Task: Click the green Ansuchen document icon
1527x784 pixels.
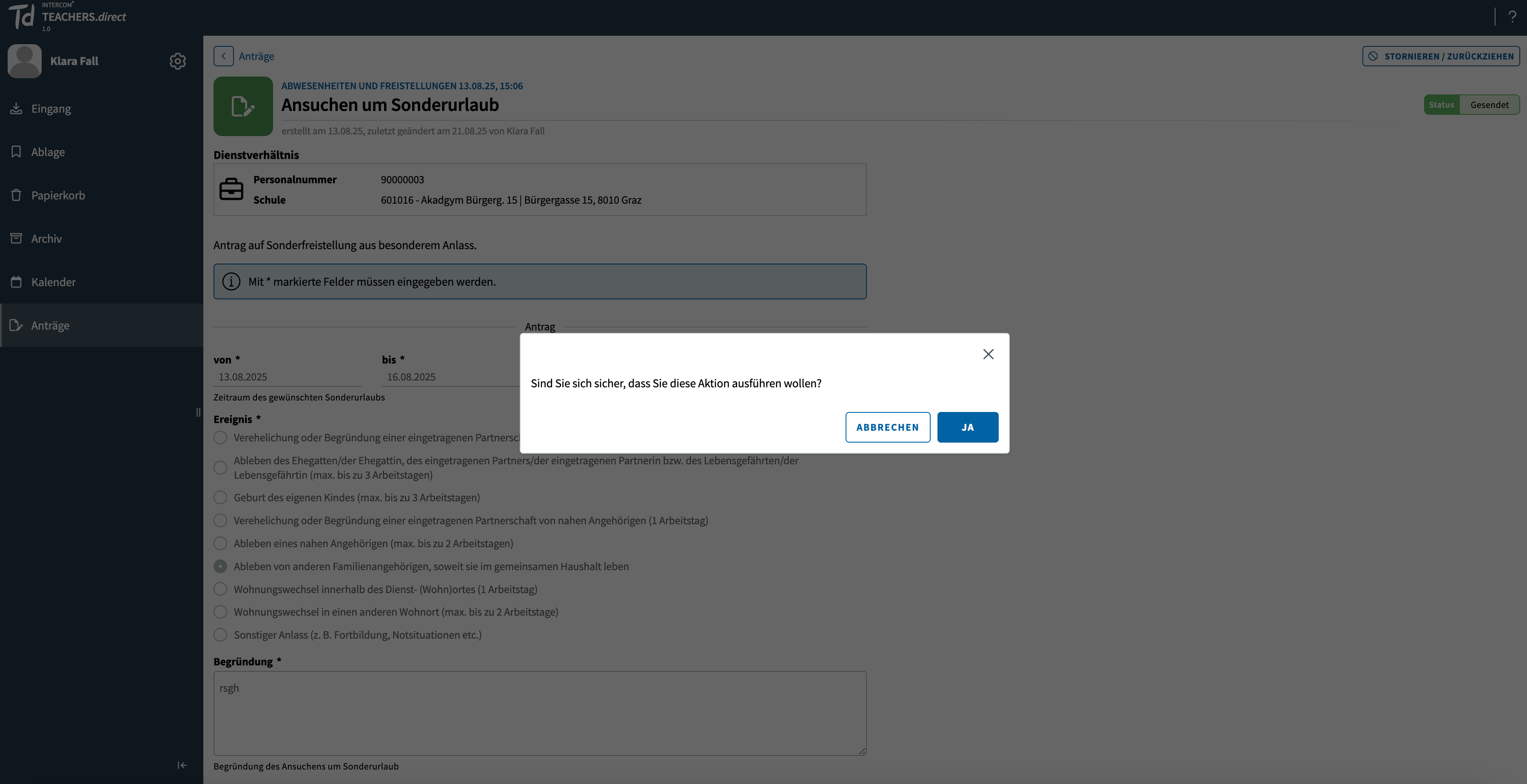Action: (243, 106)
